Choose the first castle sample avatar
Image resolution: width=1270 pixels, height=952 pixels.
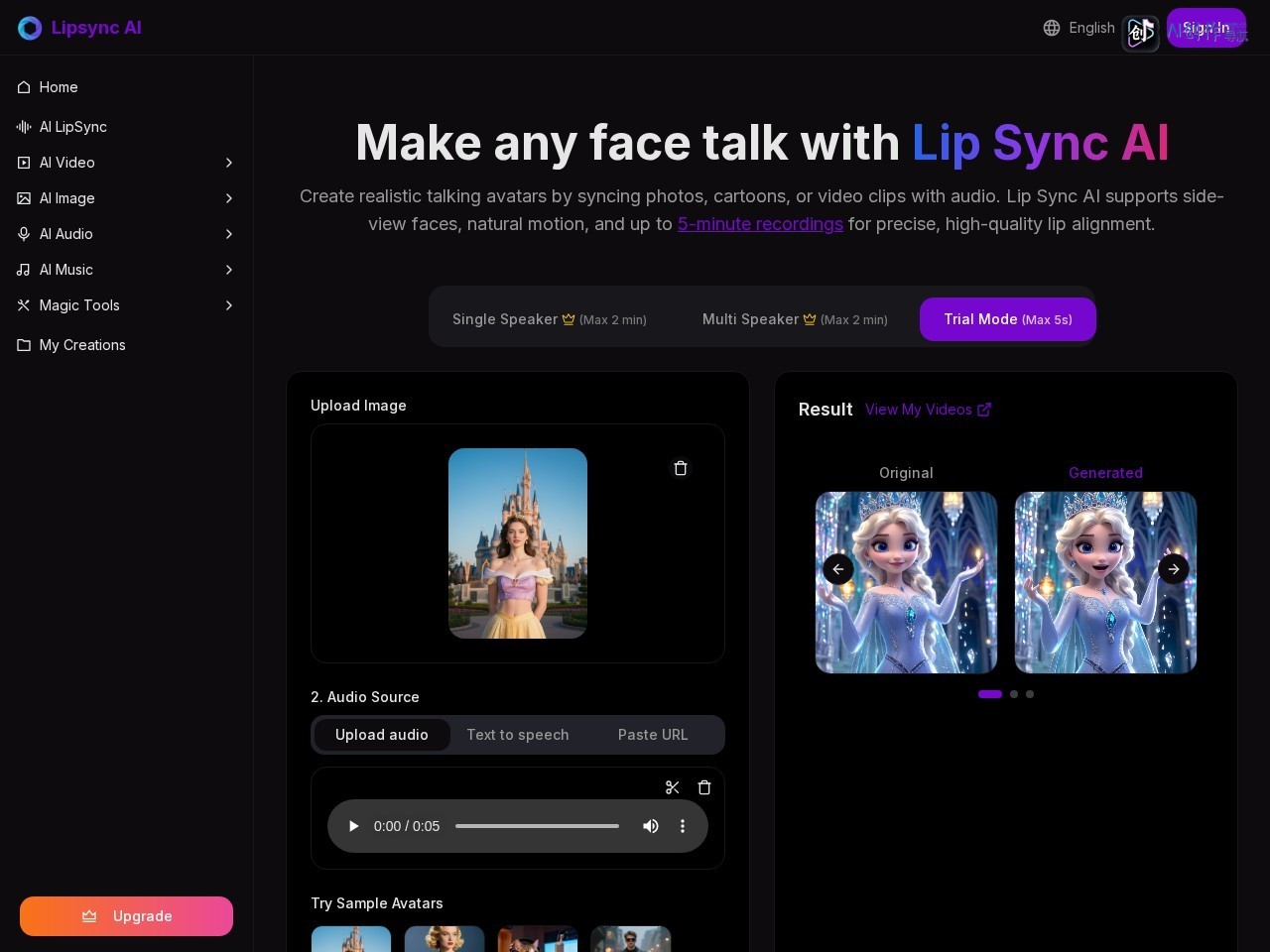351,939
